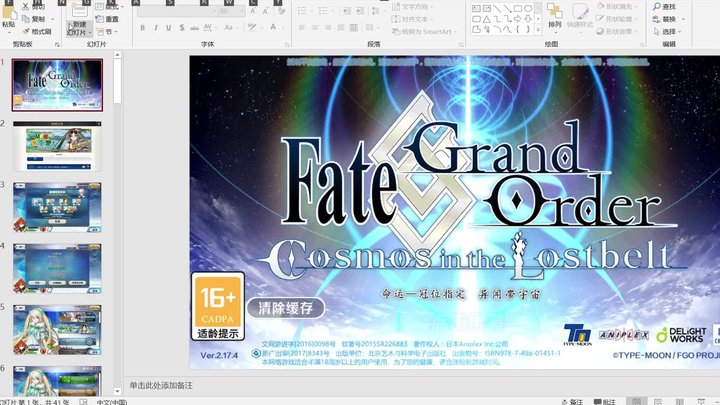The width and height of the screenshot is (720, 405).
Task: Toggle Align Right paragraph alignment
Action: (x=327, y=28)
